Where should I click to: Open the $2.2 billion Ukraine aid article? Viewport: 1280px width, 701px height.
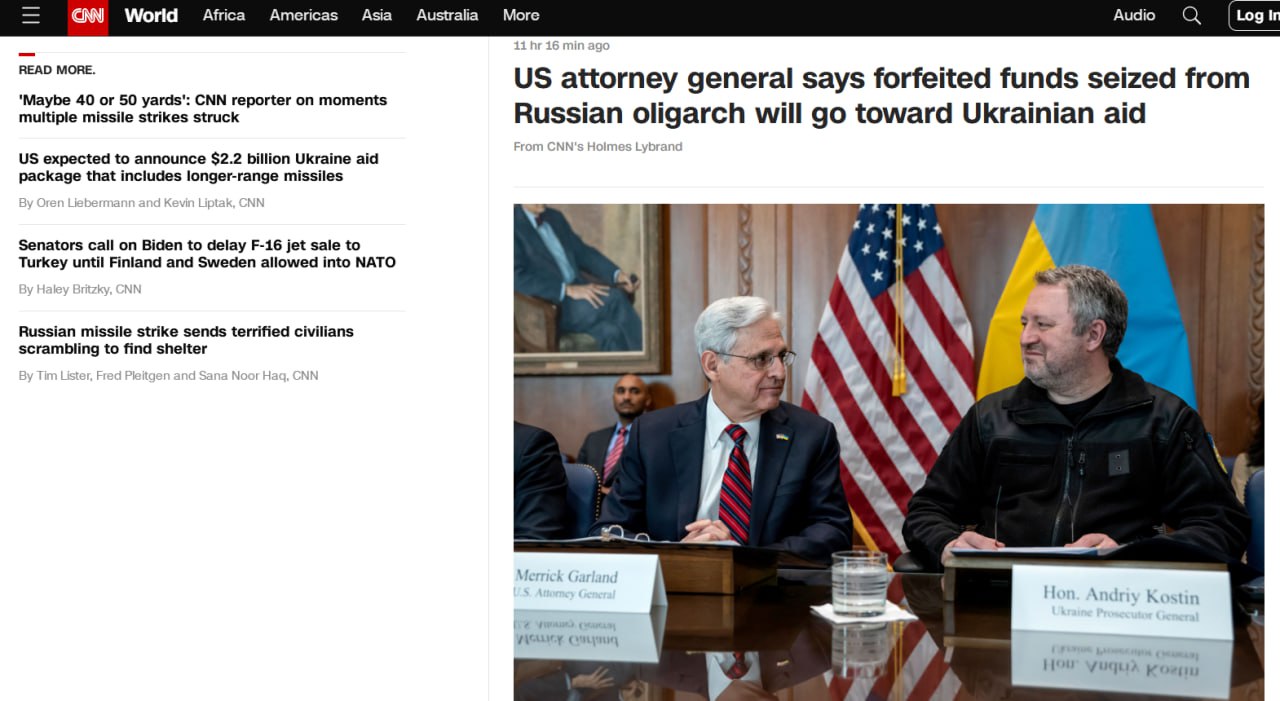point(198,168)
